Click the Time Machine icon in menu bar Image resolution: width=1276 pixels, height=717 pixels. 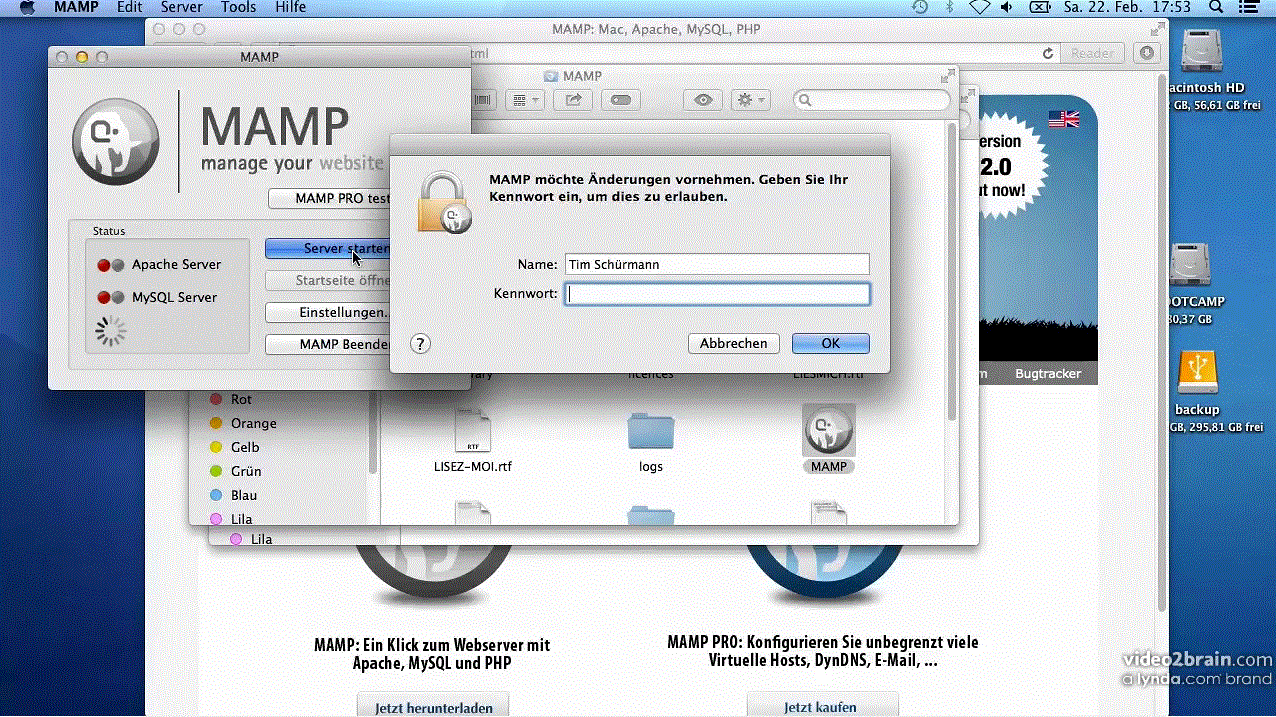tap(920, 8)
